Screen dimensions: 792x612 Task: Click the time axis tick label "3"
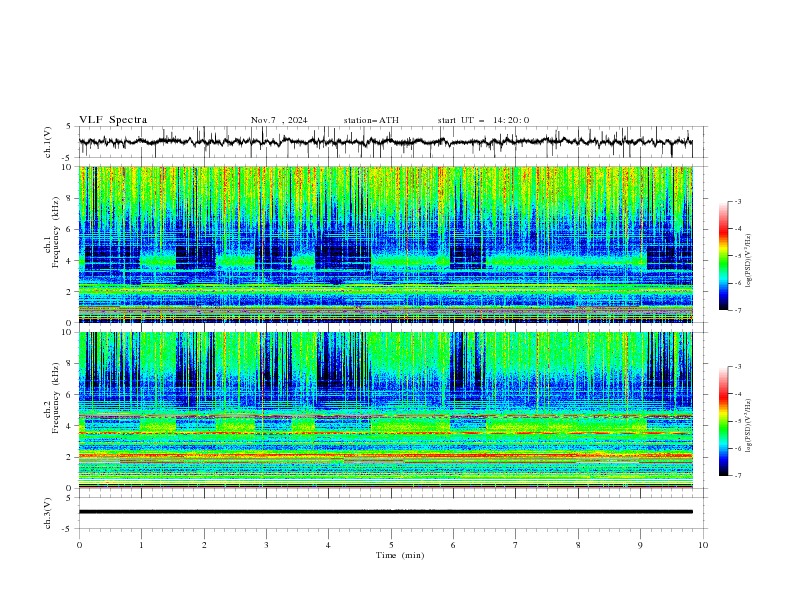tap(266, 545)
